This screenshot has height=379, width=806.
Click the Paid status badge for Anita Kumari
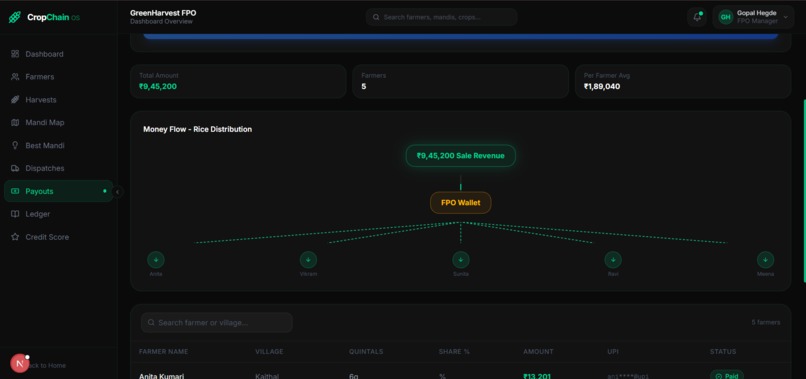pos(727,375)
